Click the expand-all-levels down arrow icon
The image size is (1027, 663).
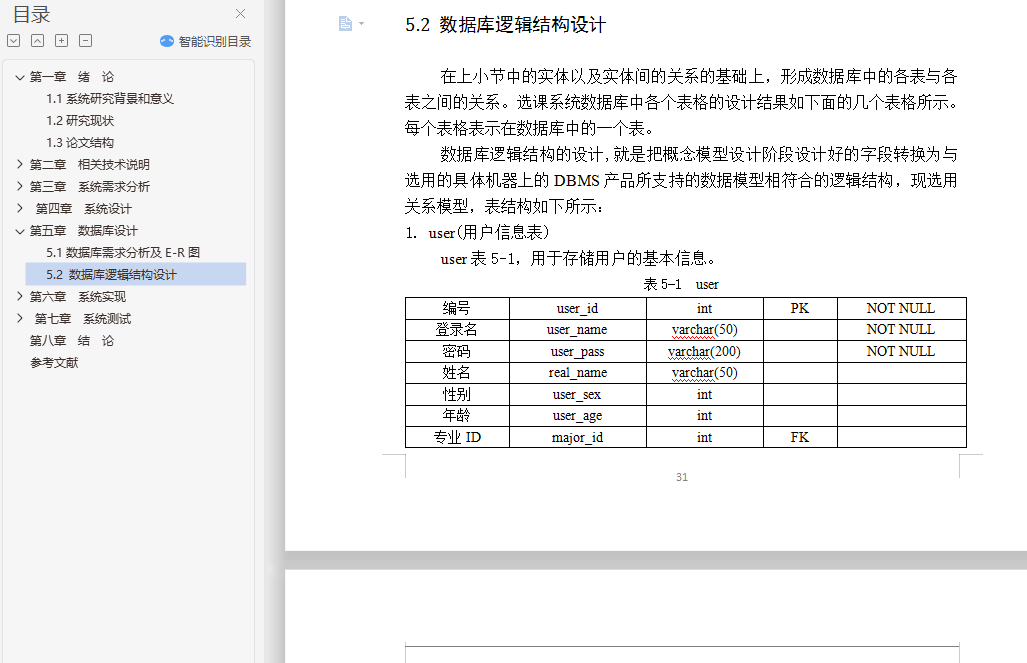click(x=13, y=41)
